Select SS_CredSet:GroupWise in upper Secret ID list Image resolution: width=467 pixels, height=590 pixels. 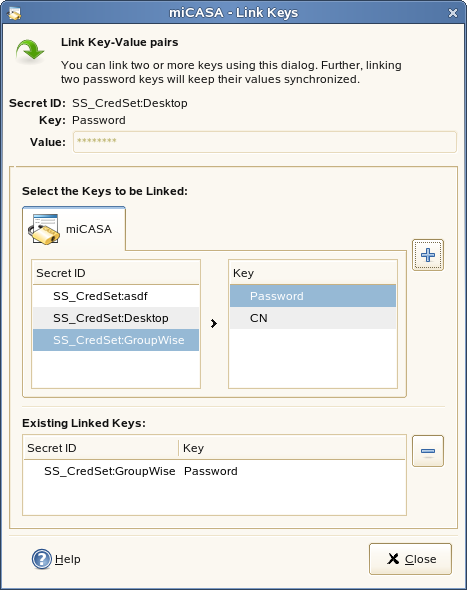tap(116, 340)
